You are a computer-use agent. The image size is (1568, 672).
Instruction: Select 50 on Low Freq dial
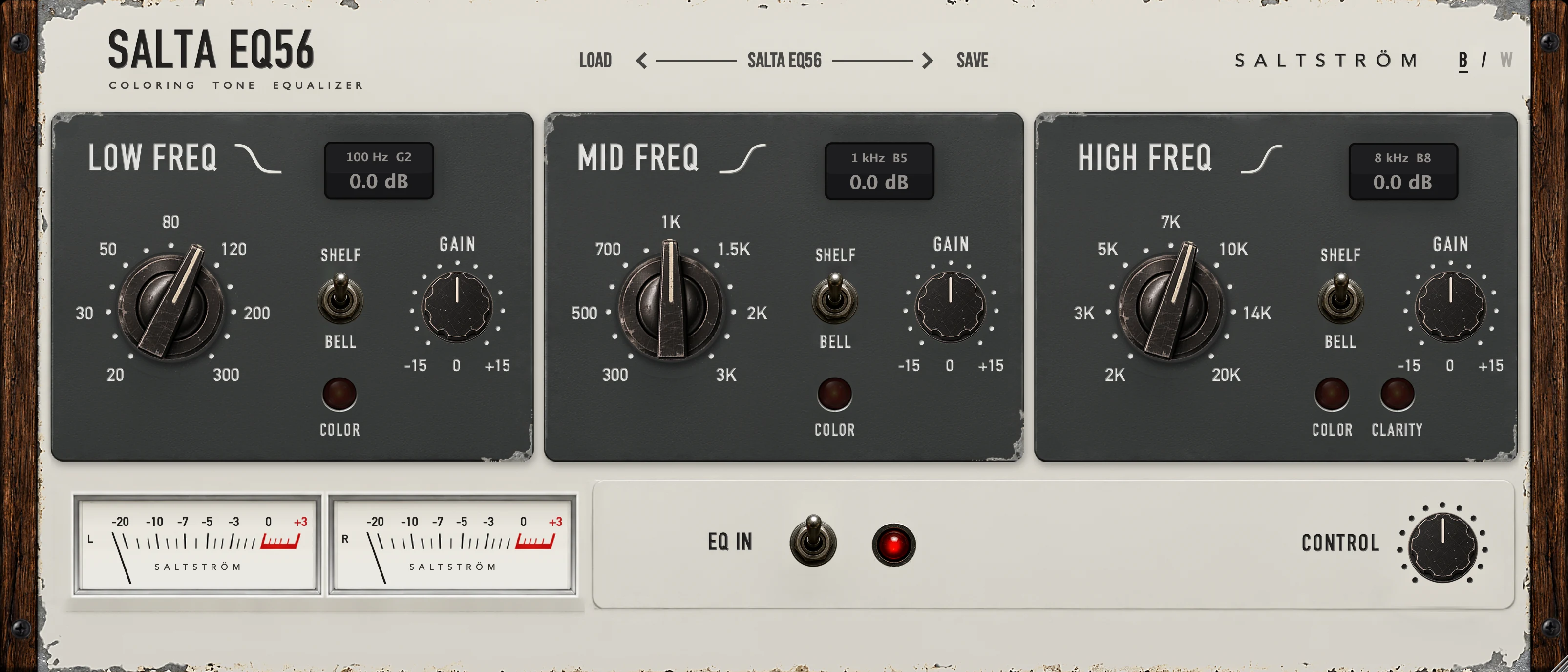tap(108, 250)
